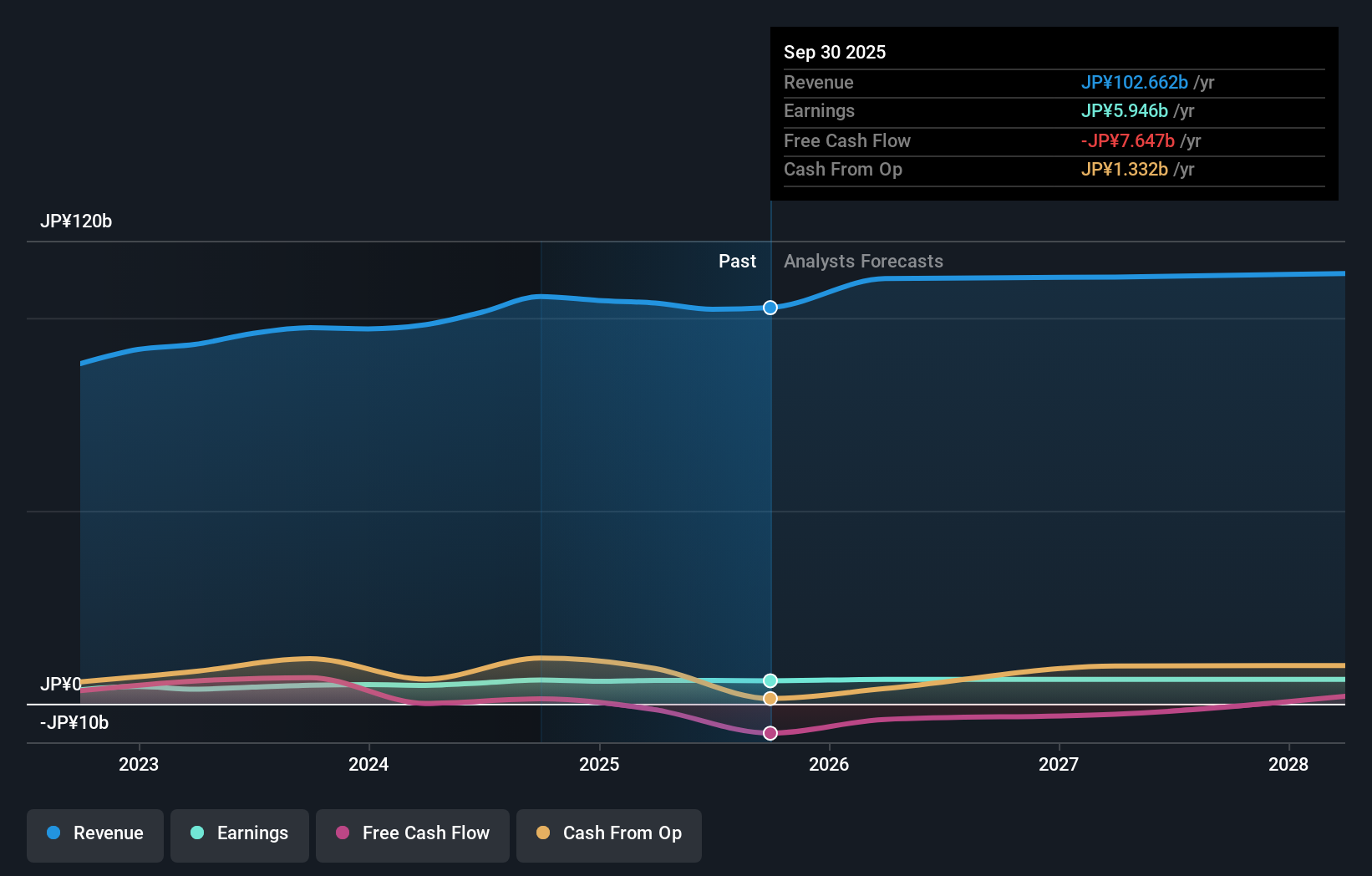The width and height of the screenshot is (1372, 876).
Task: Select the pink Free Cash Flow data point
Action: coord(770,733)
